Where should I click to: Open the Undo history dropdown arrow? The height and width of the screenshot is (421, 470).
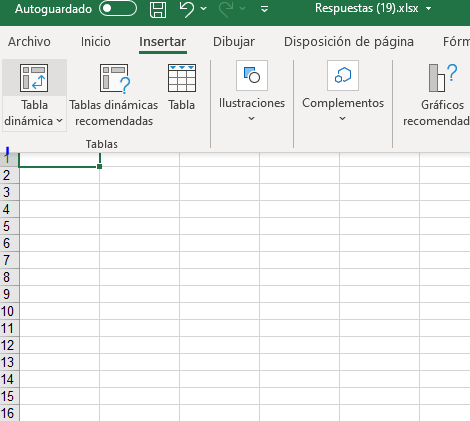[204, 9]
